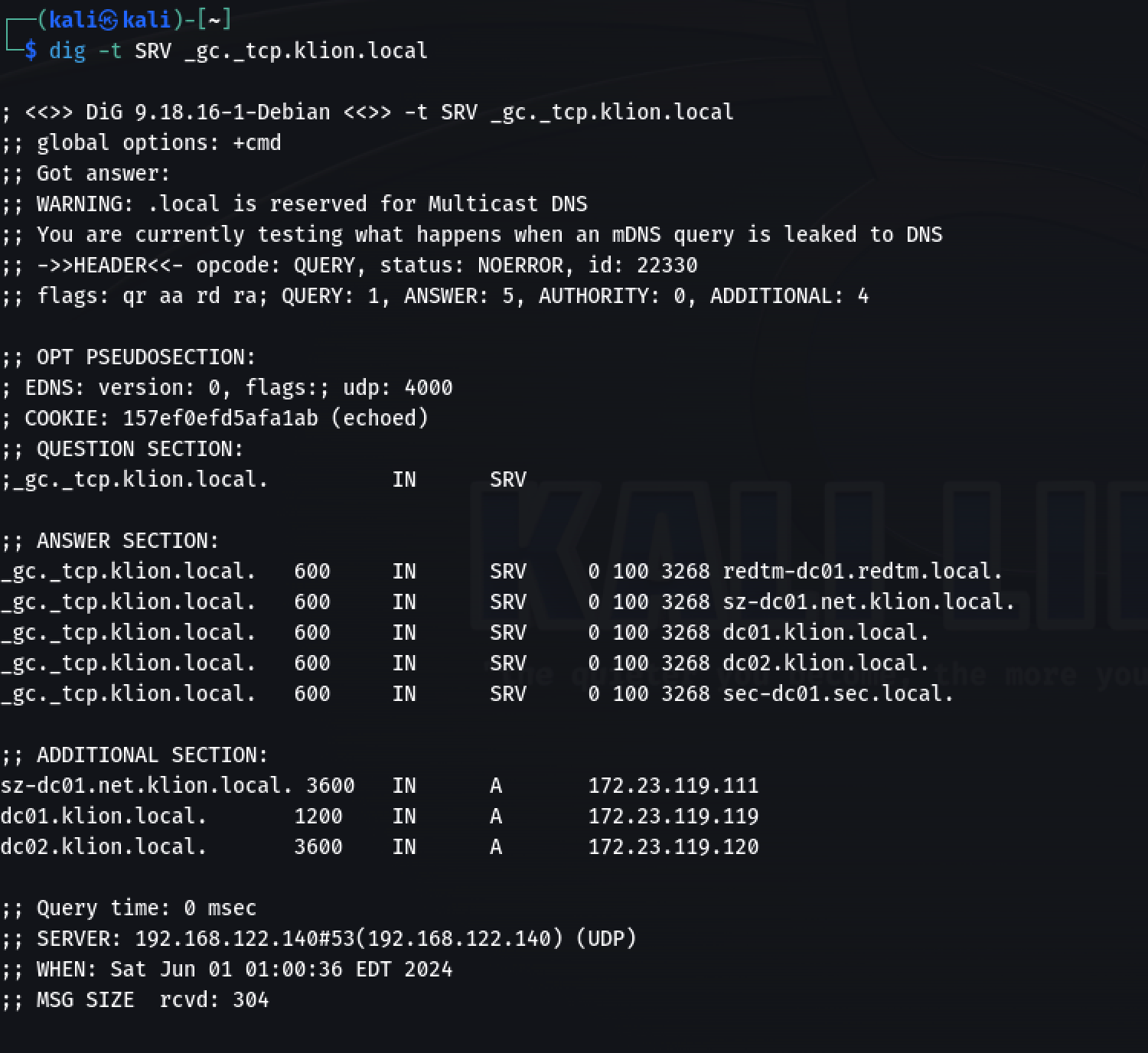Click the tilde working directory in the prompt
This screenshot has height=1053, width=1148.
(x=214, y=20)
